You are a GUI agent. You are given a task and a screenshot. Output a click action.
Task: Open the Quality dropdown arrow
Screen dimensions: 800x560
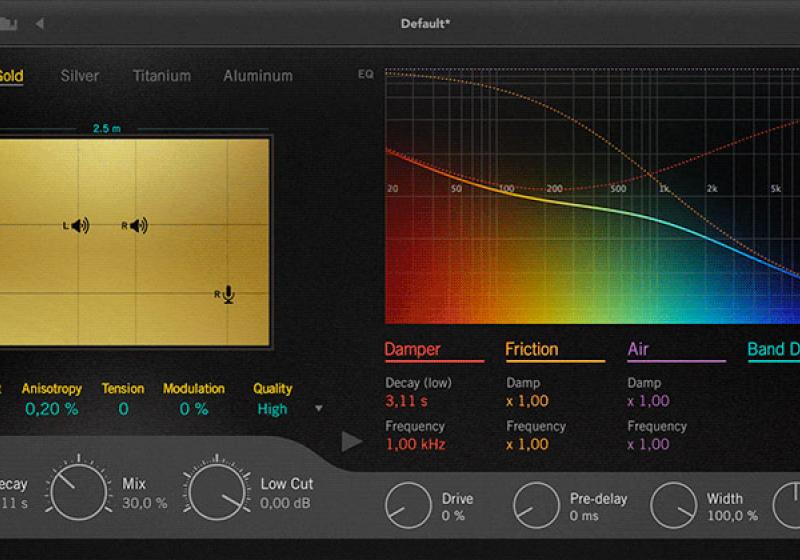(x=319, y=409)
